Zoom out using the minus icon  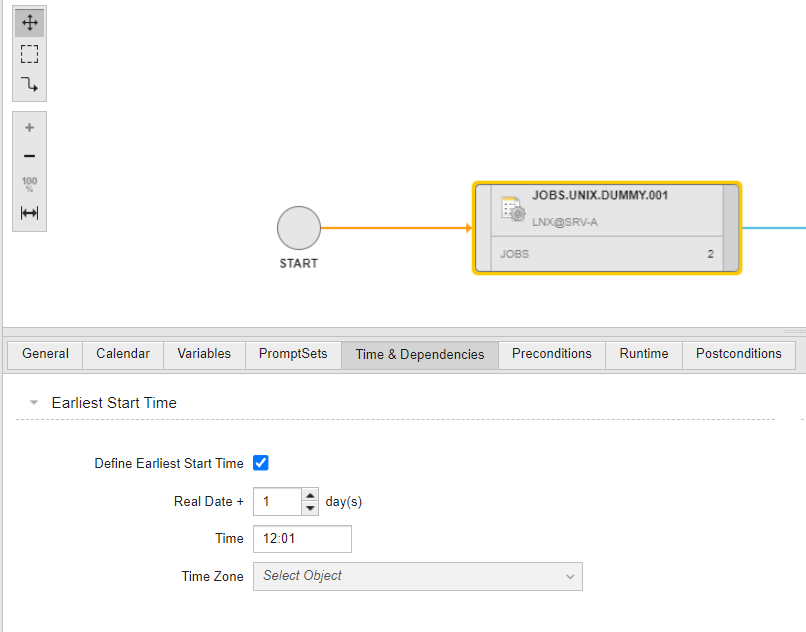(x=28, y=156)
